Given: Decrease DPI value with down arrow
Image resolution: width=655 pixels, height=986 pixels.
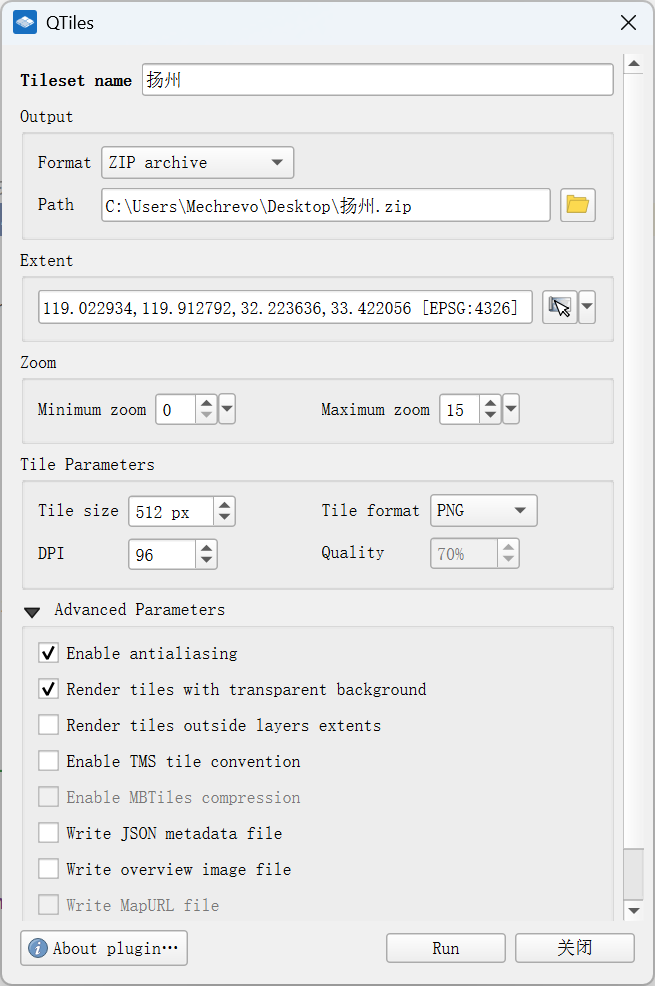Looking at the screenshot, I should [206, 561].
